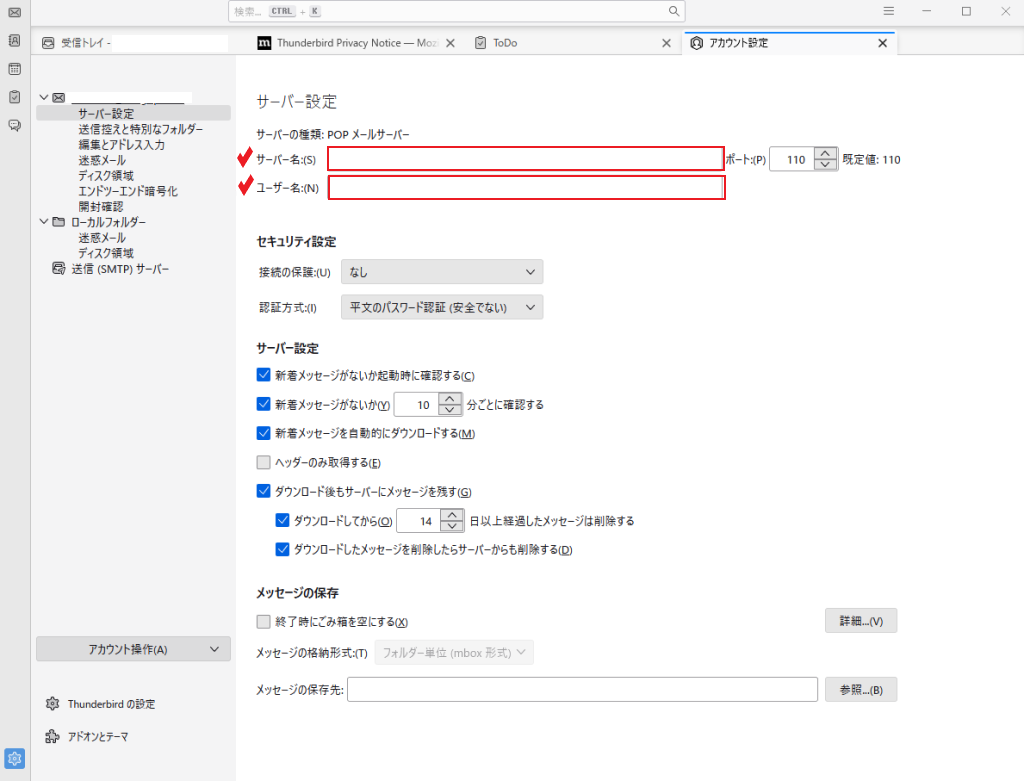Viewport: 1024px width, 781px height.
Task: Click the settings gear icon at bottom left
Action: tap(14, 757)
